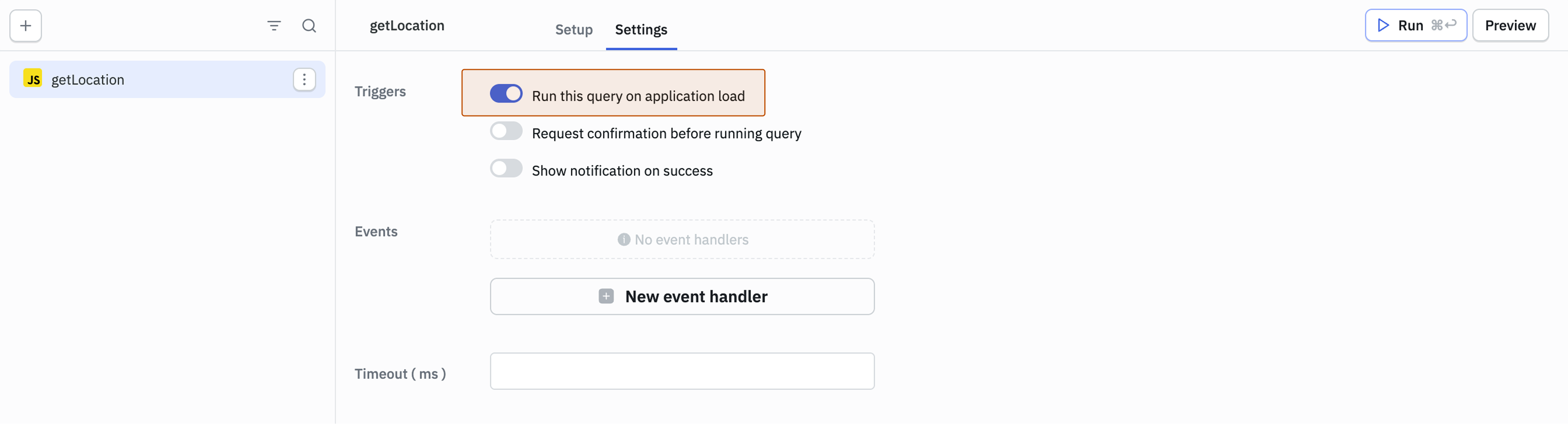
Task: Click the search icon in the sidebar
Action: click(309, 25)
